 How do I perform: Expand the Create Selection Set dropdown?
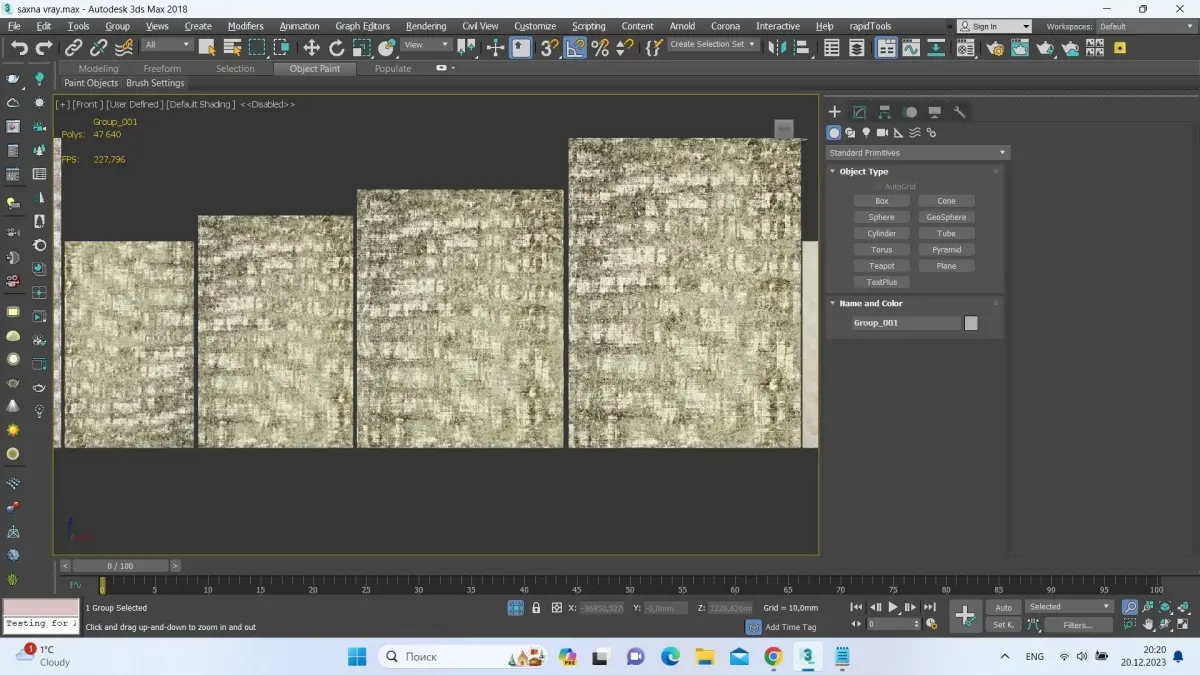752,45
